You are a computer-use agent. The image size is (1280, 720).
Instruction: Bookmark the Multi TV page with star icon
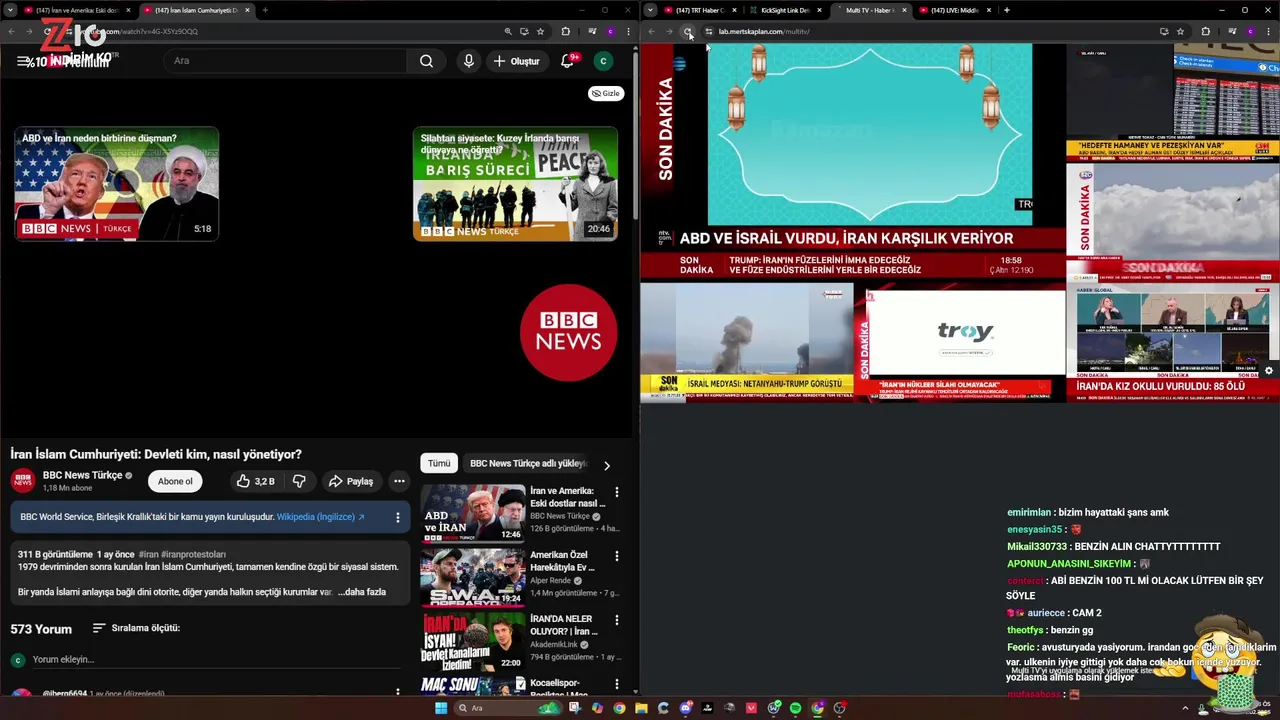[x=1181, y=31]
